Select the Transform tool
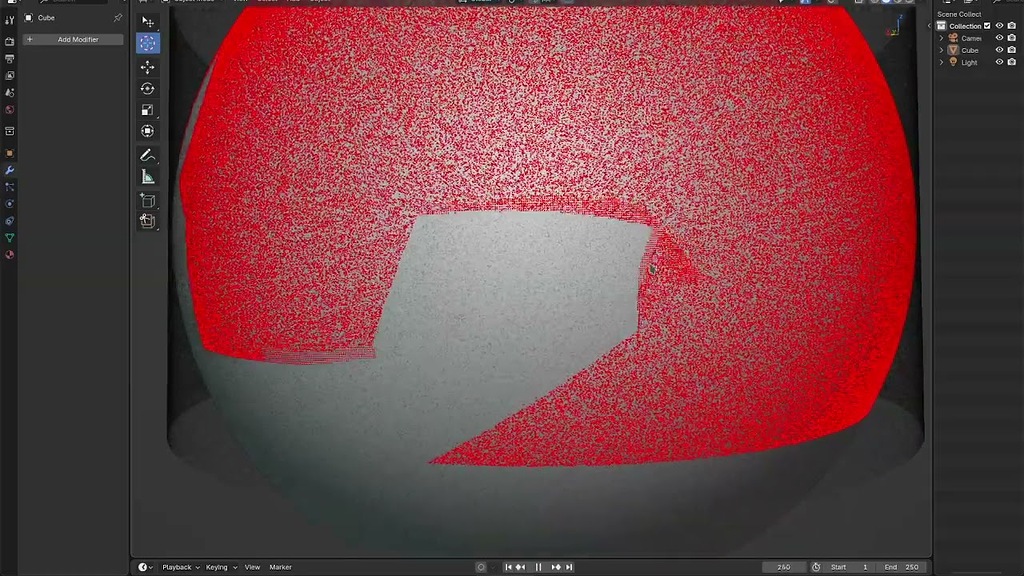 pos(148,131)
